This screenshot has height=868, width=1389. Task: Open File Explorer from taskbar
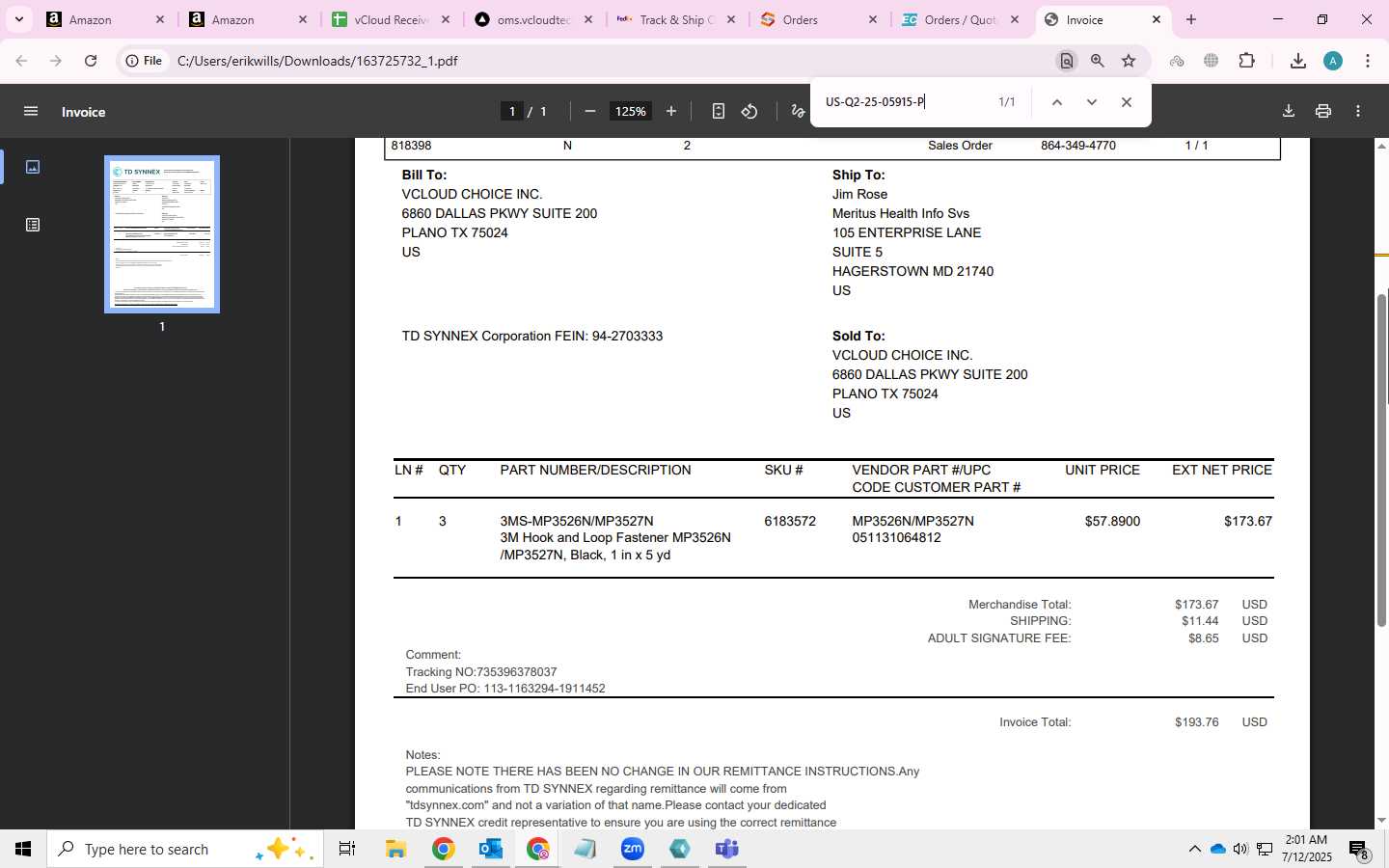click(x=395, y=849)
